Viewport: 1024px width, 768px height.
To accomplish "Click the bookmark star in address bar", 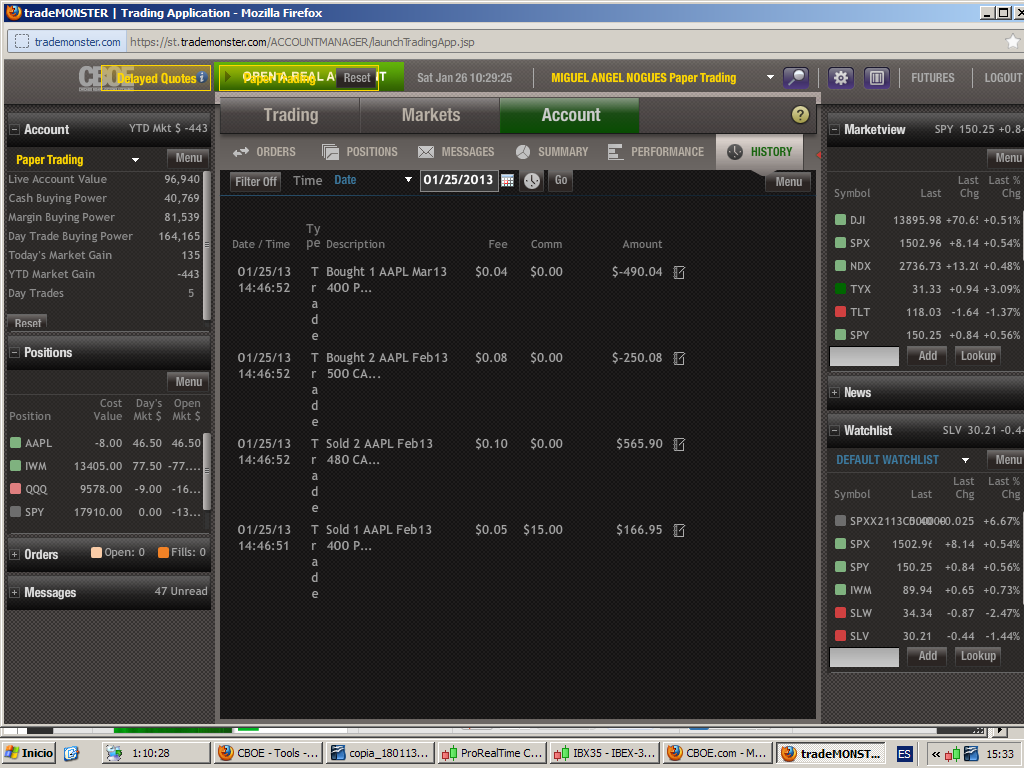I will point(1012,42).
